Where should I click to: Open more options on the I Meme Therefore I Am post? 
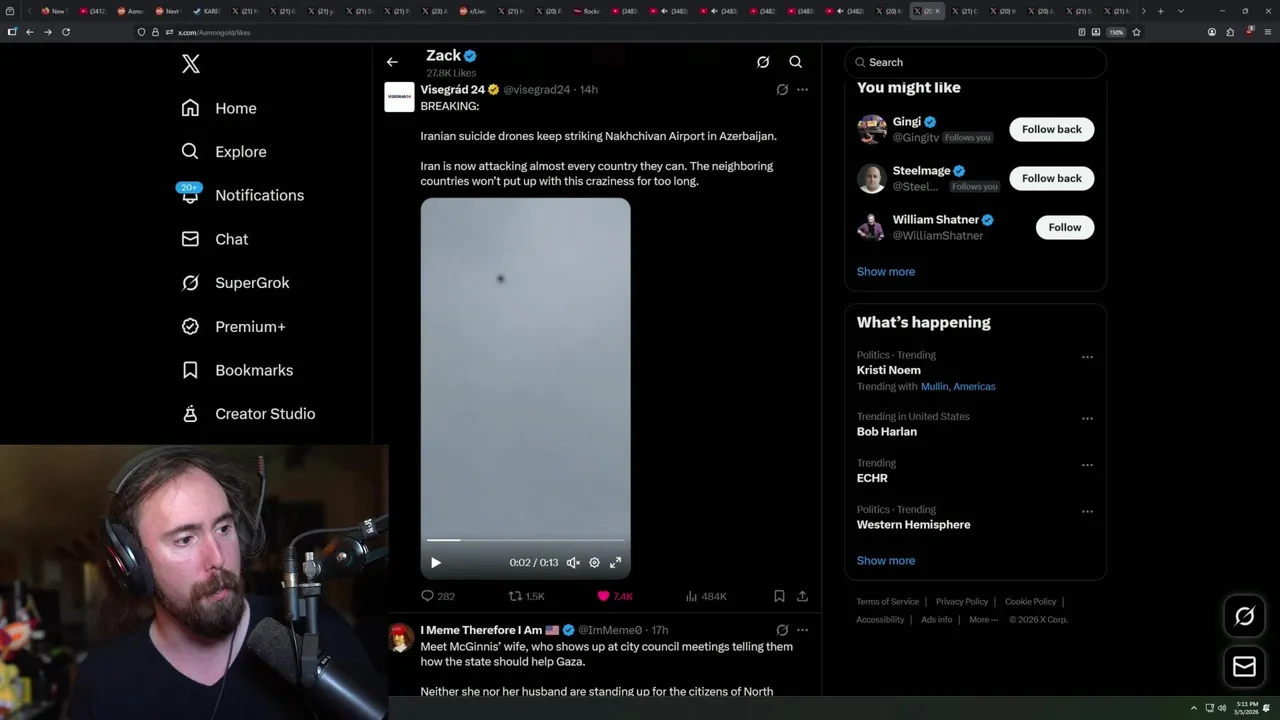[802, 630]
